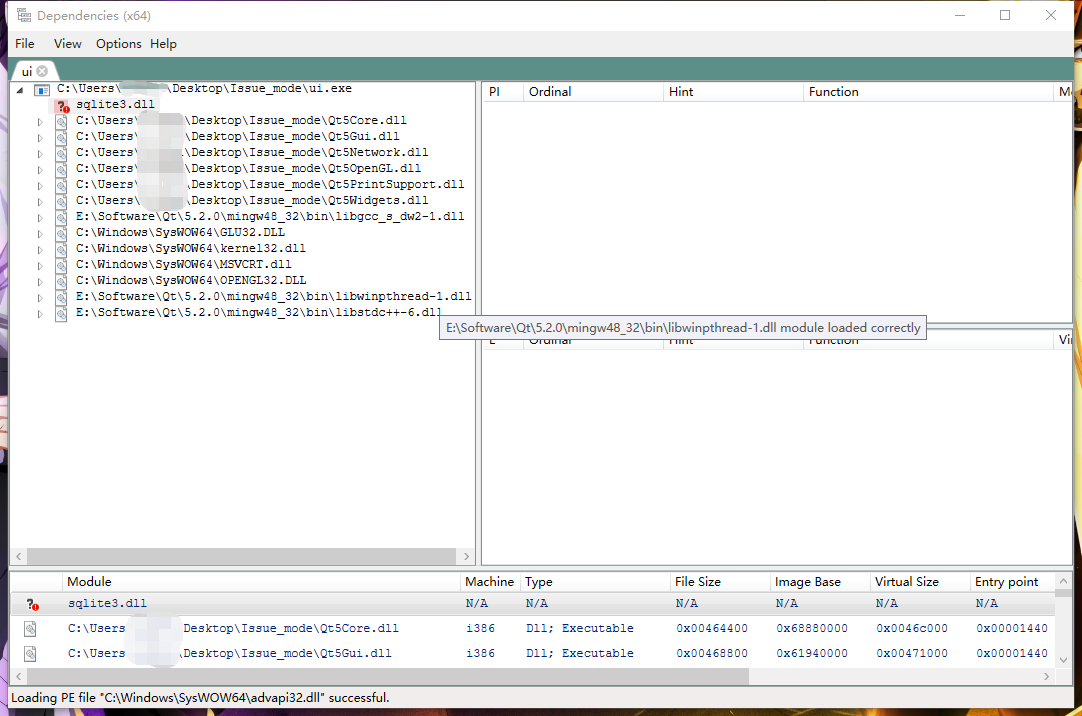Select the ui tab
Viewport: 1082px width, 716px height.
(25, 71)
